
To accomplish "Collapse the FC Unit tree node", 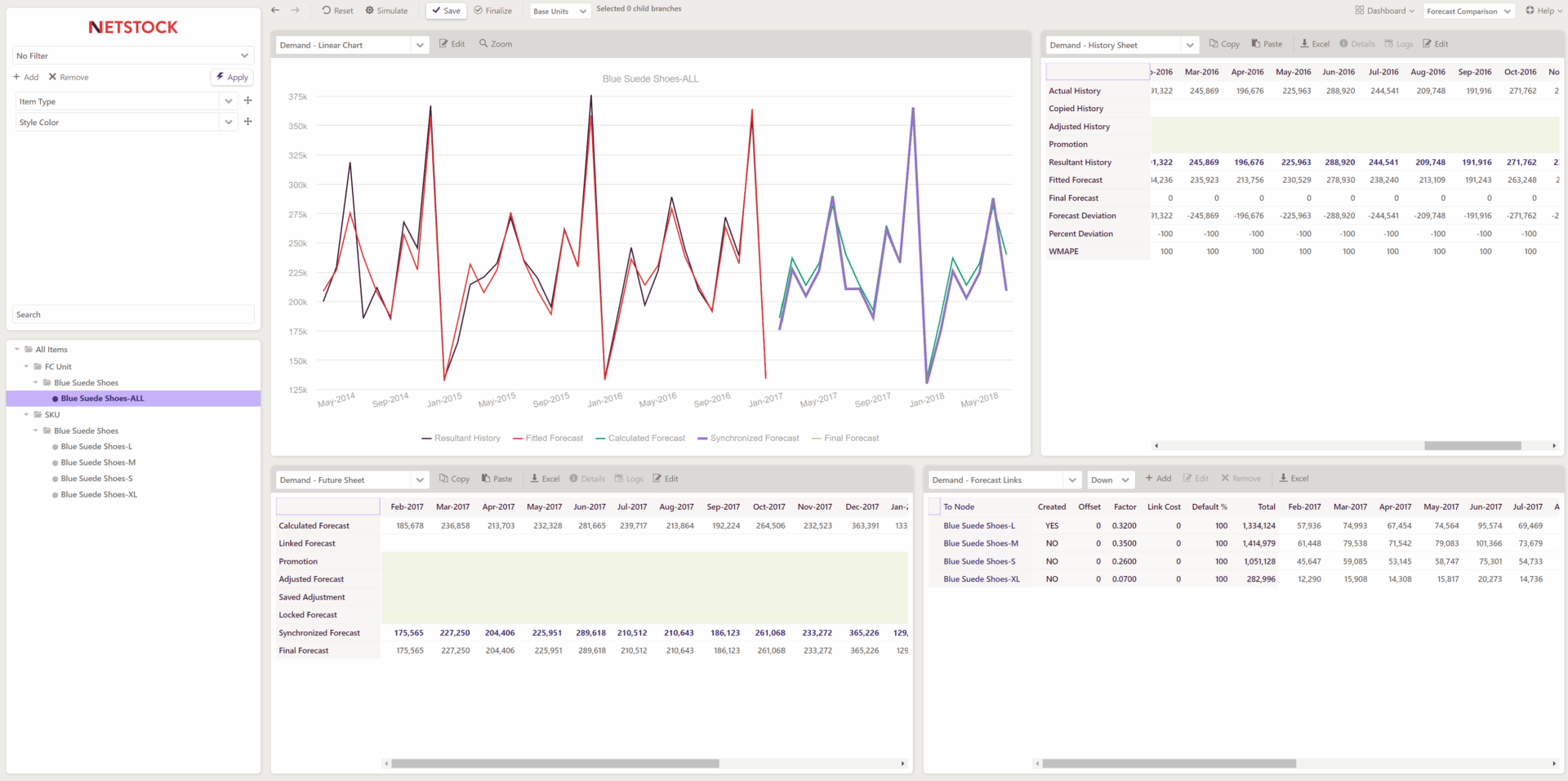I will click(26, 367).
